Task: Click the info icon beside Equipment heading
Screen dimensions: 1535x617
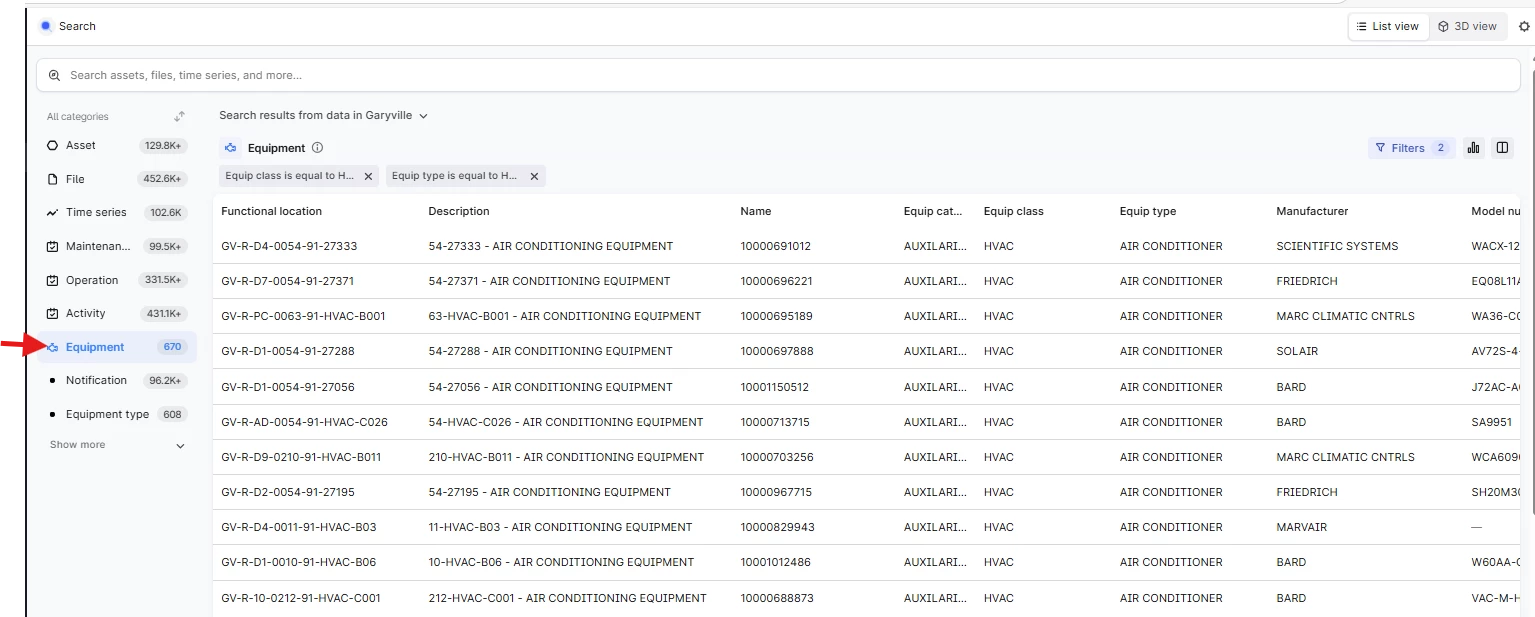Action: (317, 148)
